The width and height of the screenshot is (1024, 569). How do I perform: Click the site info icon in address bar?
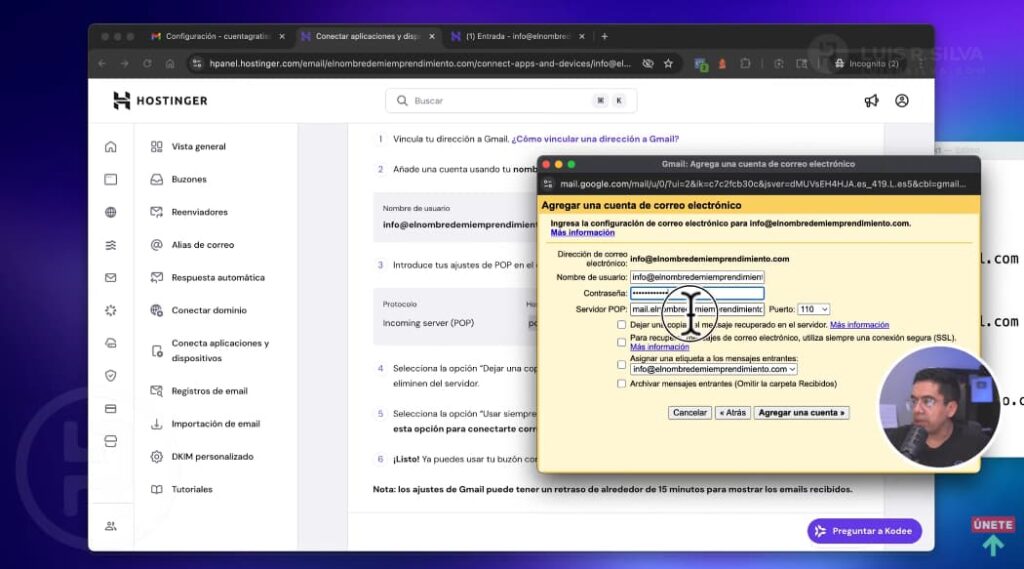point(197,63)
